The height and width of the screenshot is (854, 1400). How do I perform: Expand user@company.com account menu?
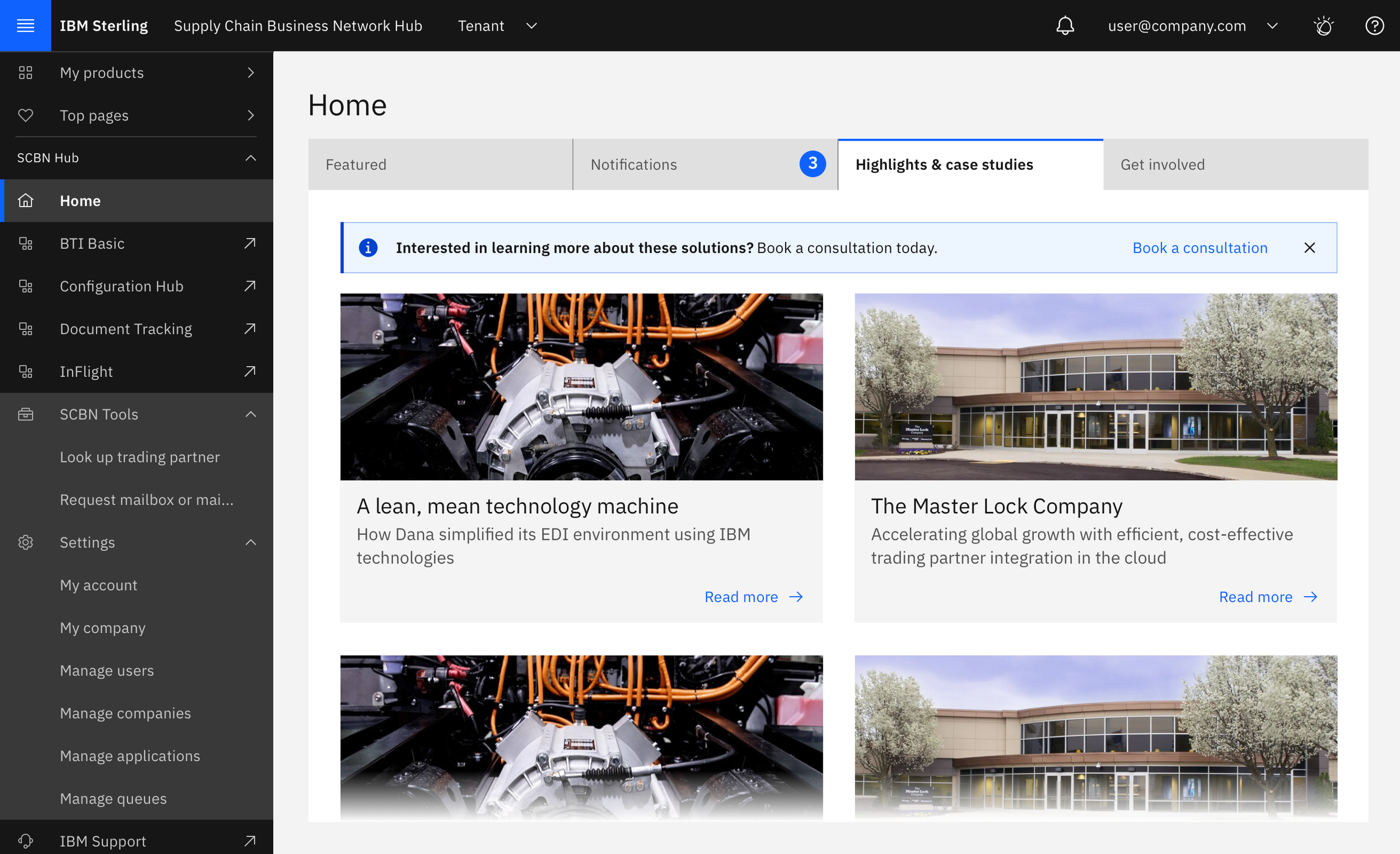coord(1192,26)
